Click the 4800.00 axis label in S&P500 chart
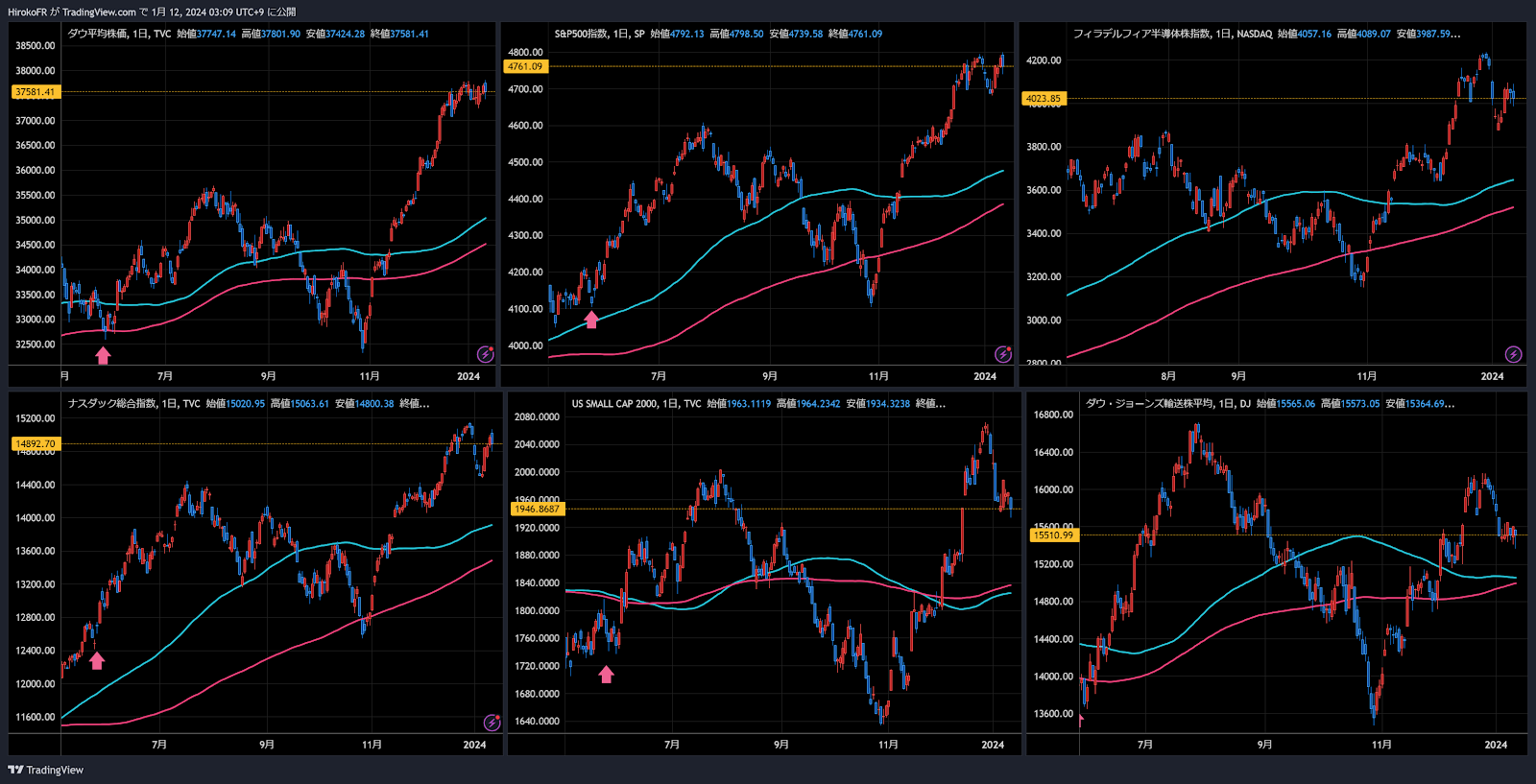This screenshot has height=784, width=1536. (525, 52)
